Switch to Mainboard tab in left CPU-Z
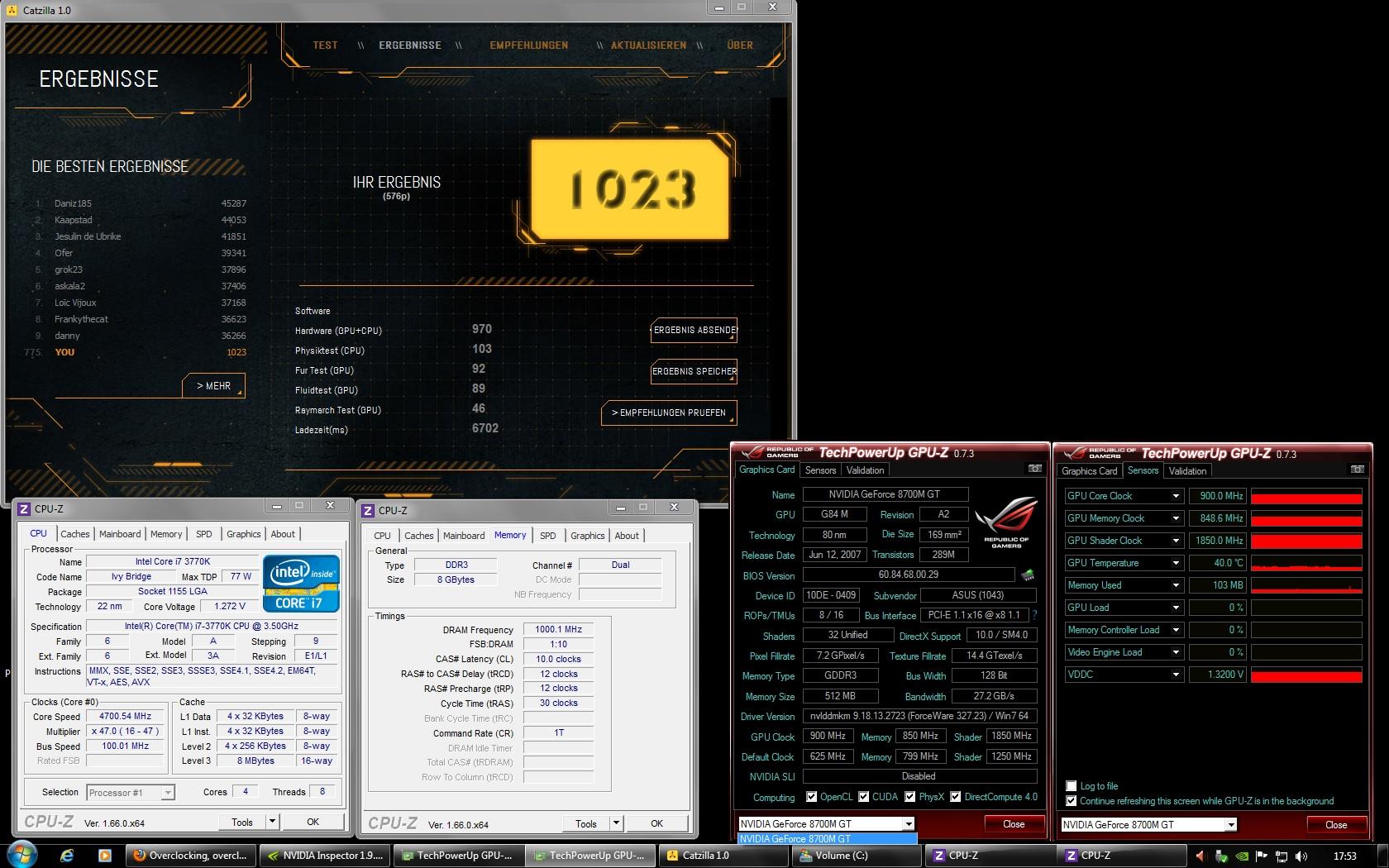The image size is (1389, 868). [x=120, y=534]
